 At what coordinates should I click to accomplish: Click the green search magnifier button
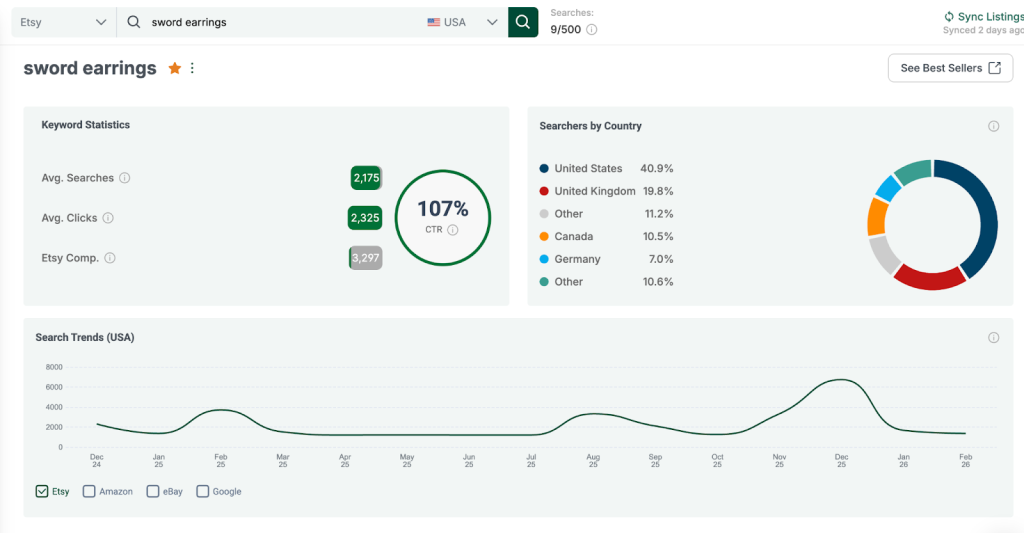click(522, 22)
